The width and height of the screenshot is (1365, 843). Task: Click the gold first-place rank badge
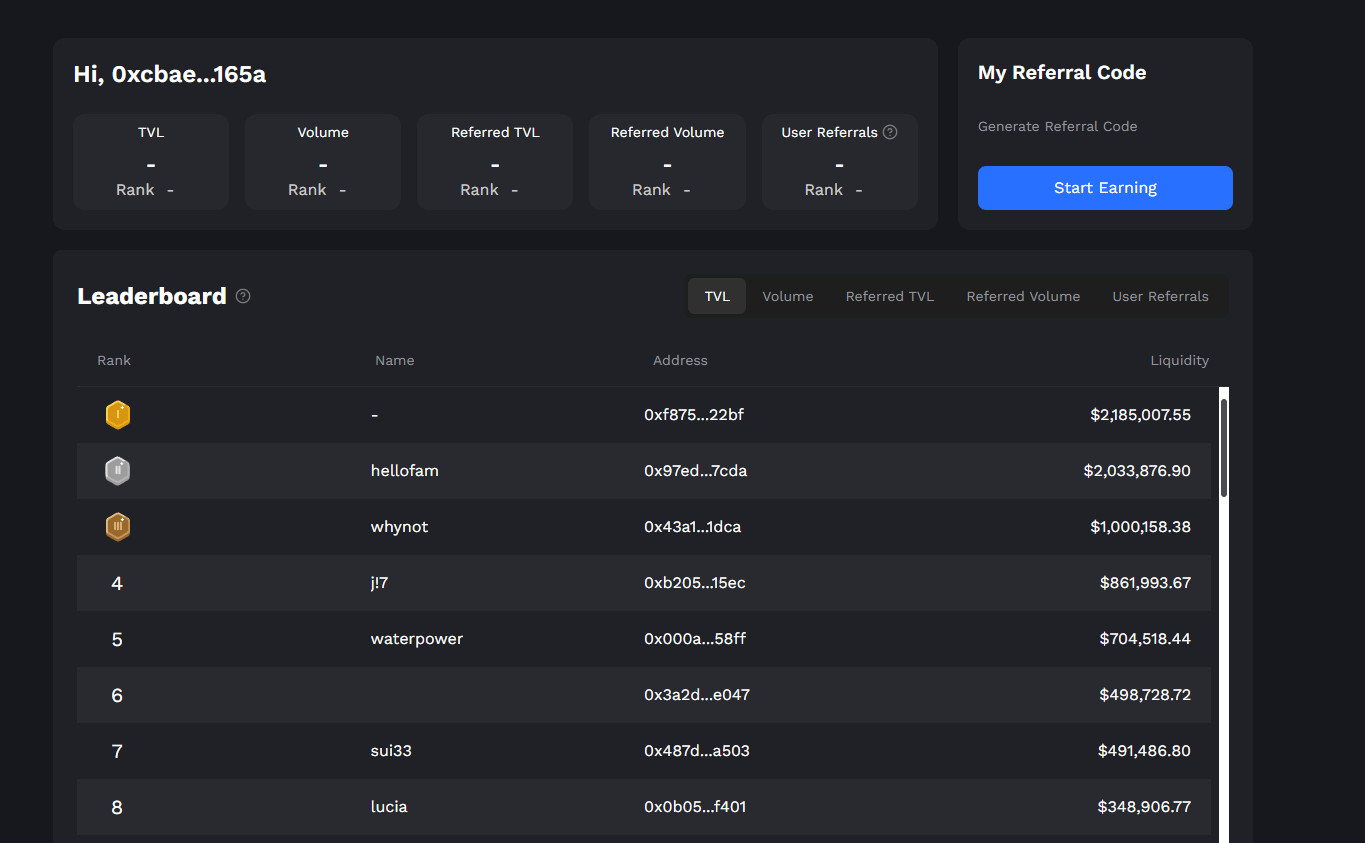(x=118, y=415)
